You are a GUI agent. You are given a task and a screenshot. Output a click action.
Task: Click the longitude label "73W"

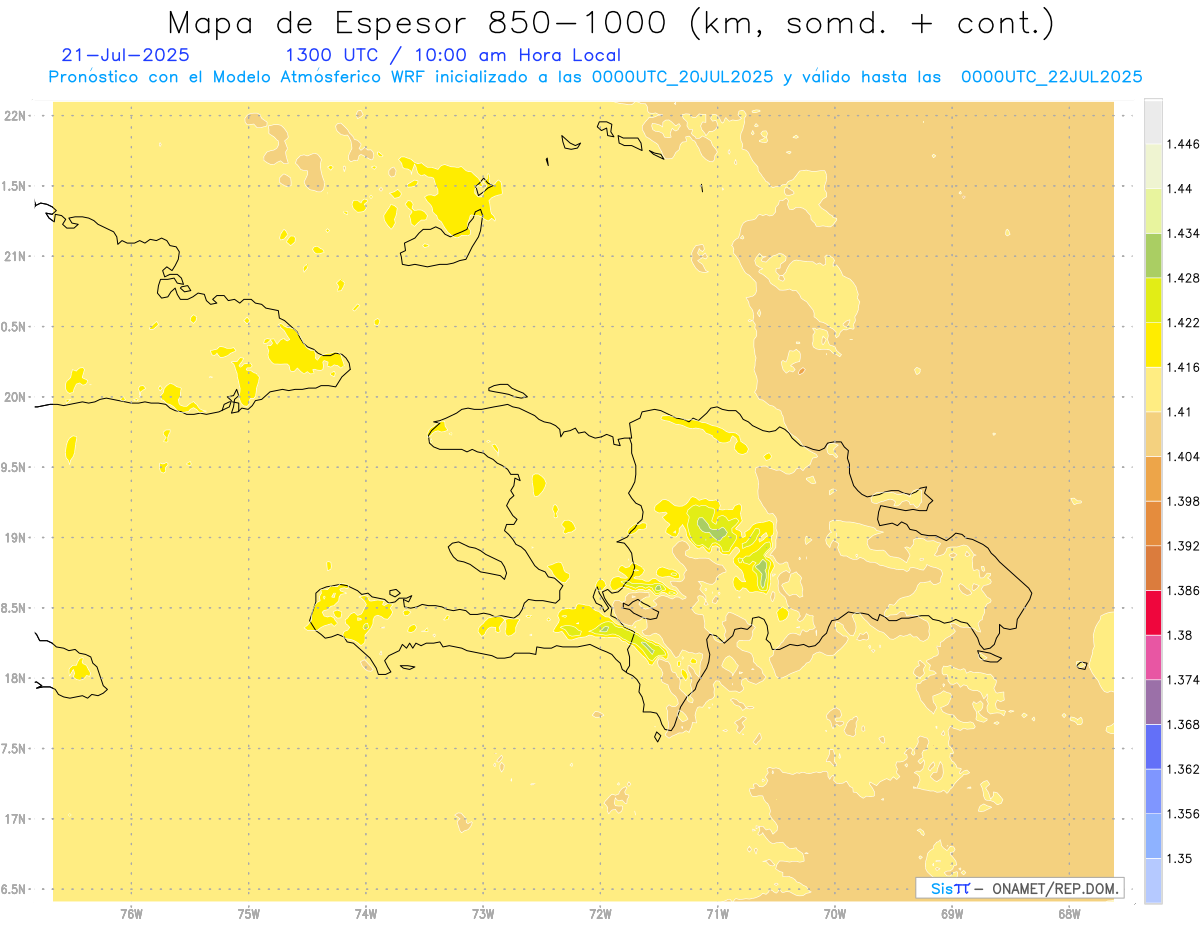[483, 914]
